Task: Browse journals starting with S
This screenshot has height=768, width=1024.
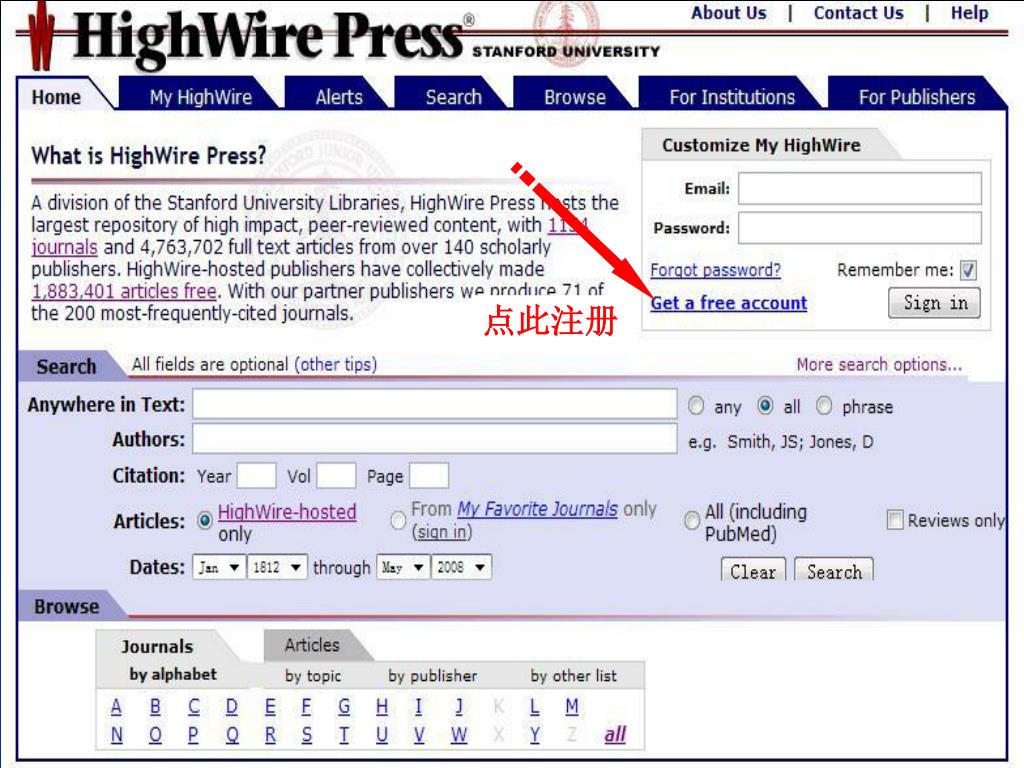Action: (306, 735)
